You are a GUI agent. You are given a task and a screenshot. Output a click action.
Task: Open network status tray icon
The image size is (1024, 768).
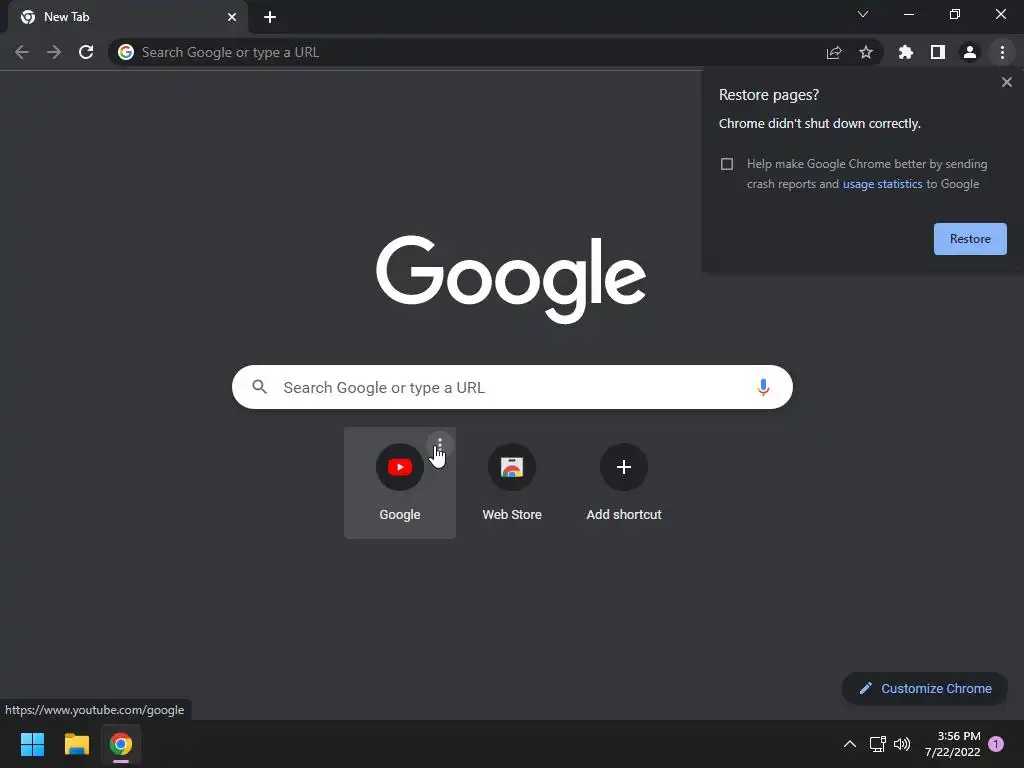(x=878, y=744)
